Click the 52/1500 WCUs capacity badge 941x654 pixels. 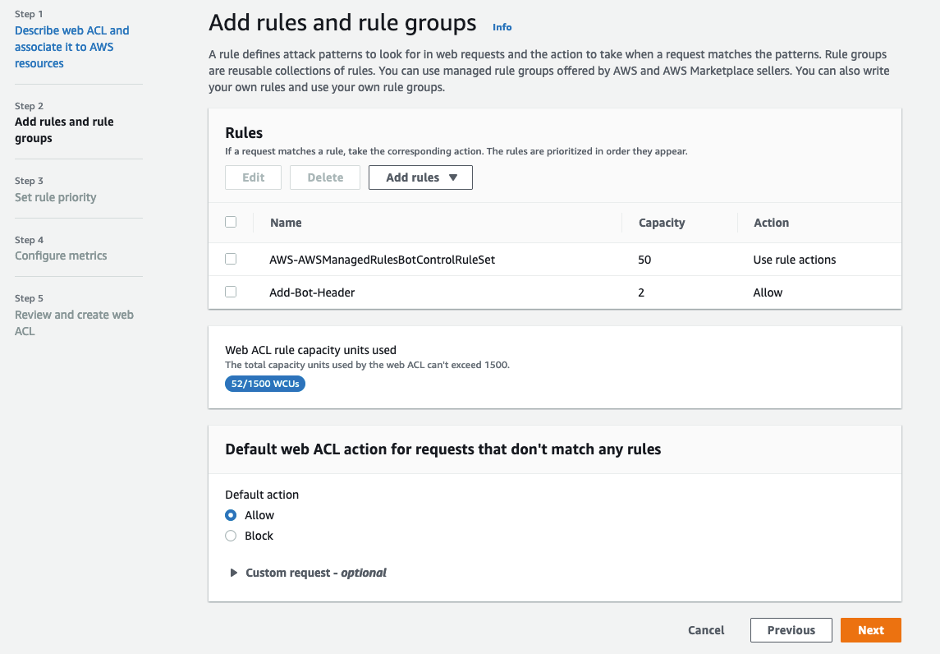(264, 383)
